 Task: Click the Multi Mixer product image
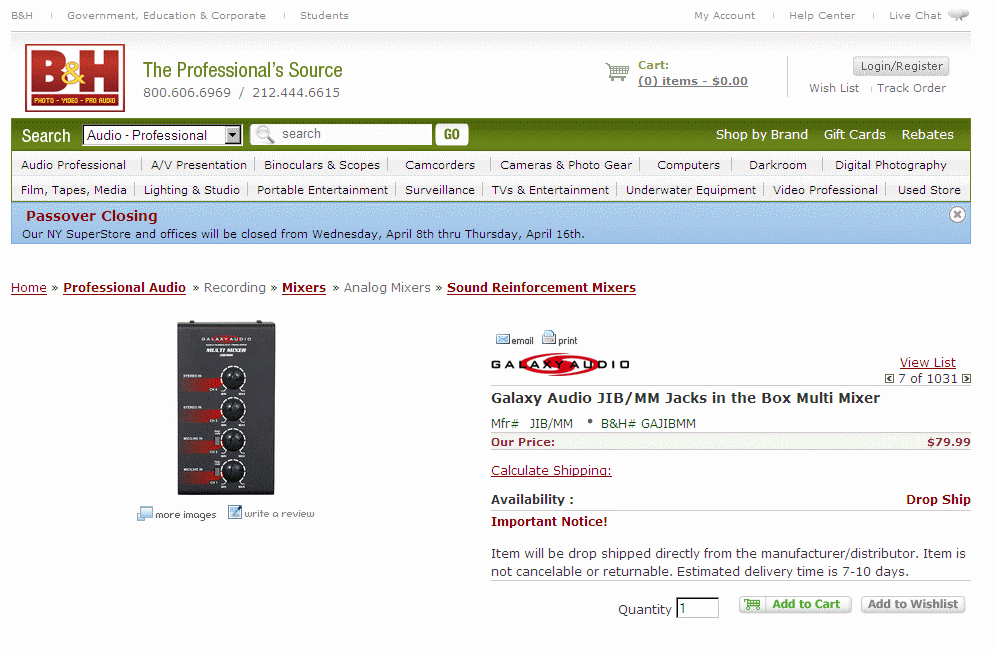click(226, 408)
